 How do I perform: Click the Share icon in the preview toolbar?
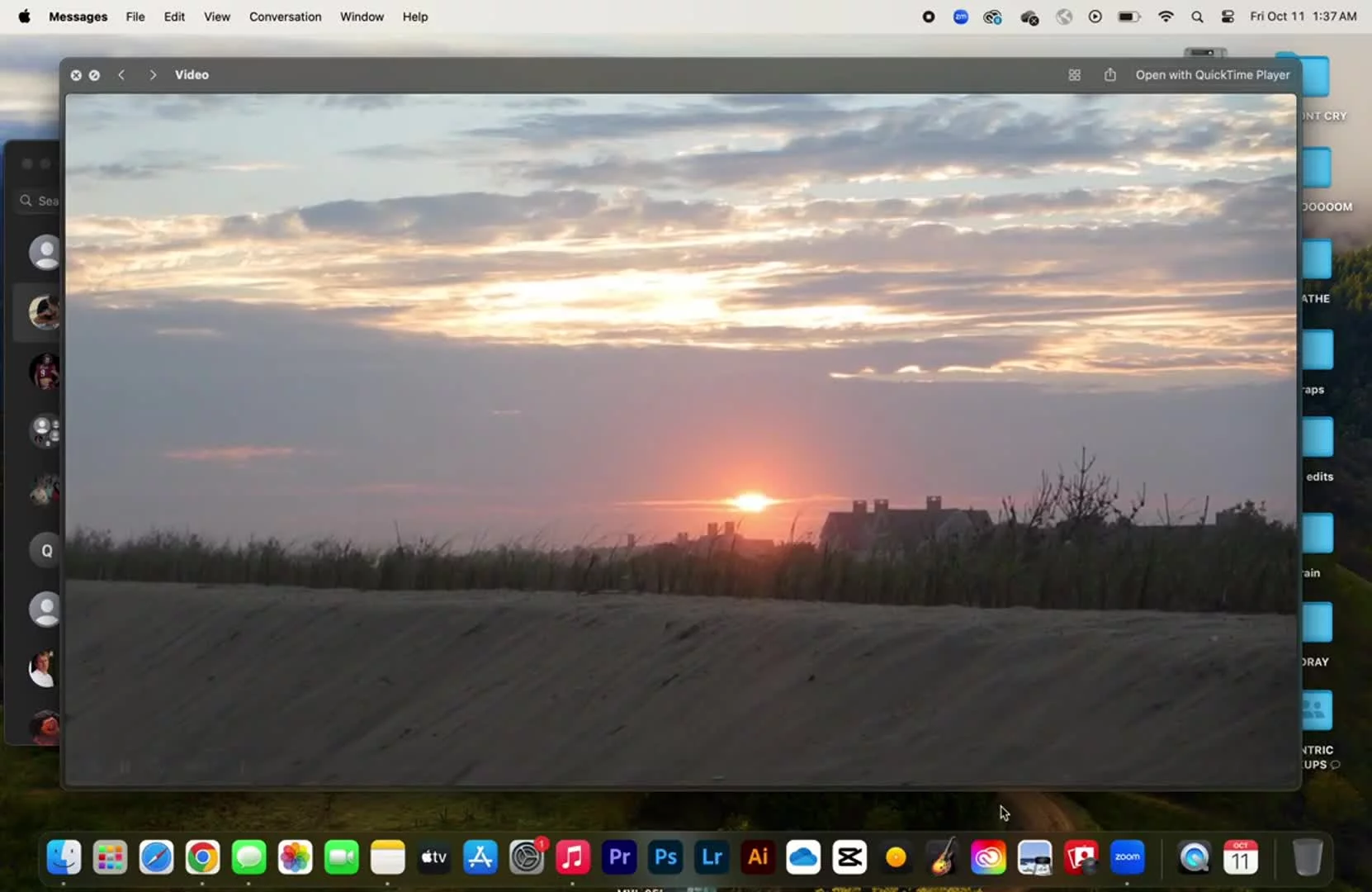tap(1110, 75)
